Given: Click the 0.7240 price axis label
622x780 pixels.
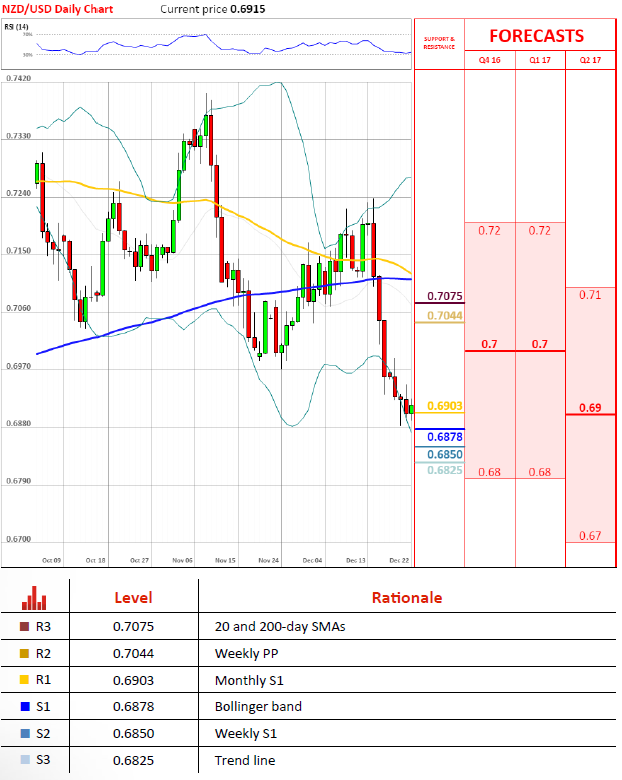Looking at the screenshot, I should tap(18, 193).
